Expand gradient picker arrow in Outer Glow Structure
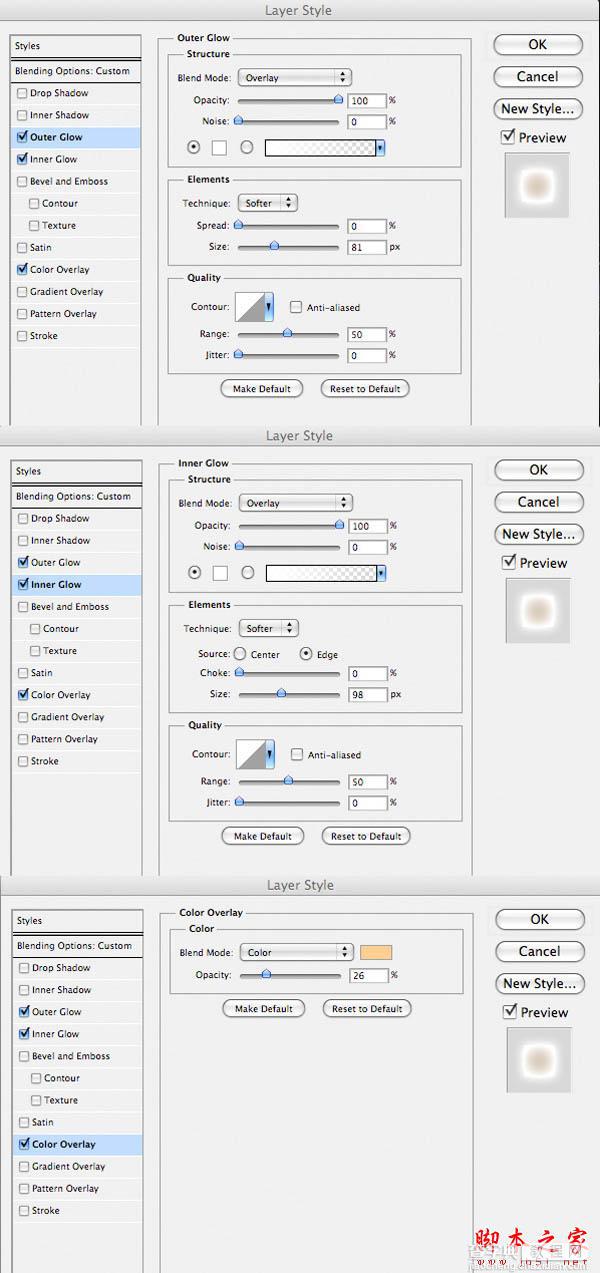600x1273 pixels. click(x=380, y=148)
